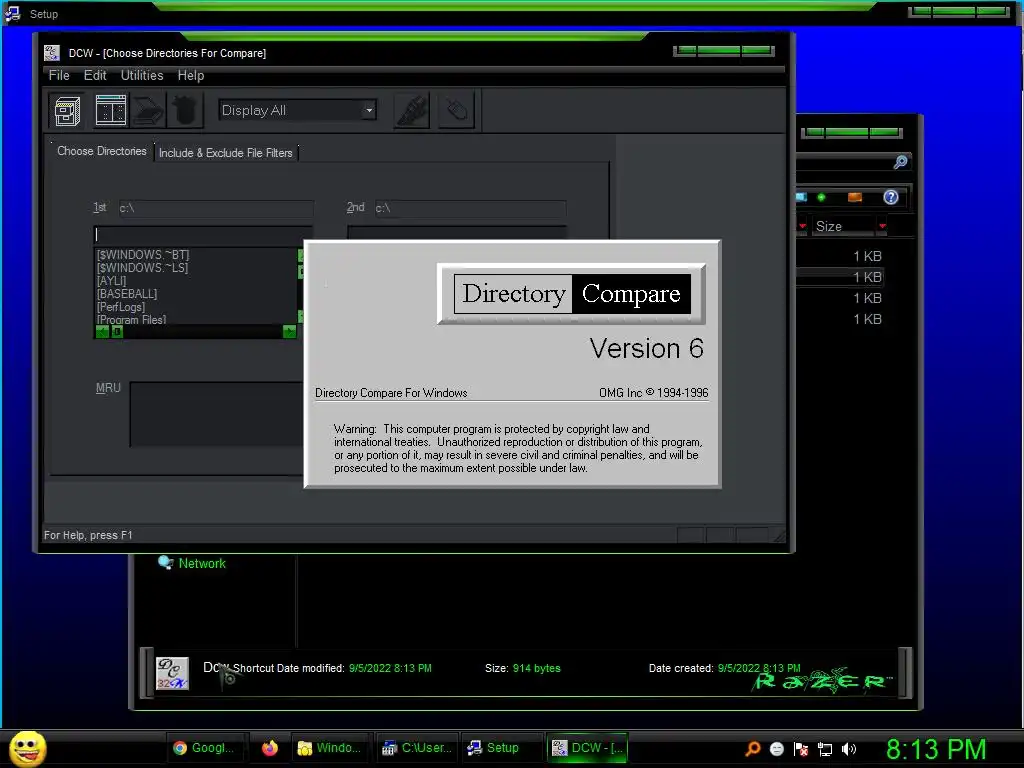Screen dimensions: 1024x768
Task: Click the directory list right scroll arrow
Action: (289, 332)
